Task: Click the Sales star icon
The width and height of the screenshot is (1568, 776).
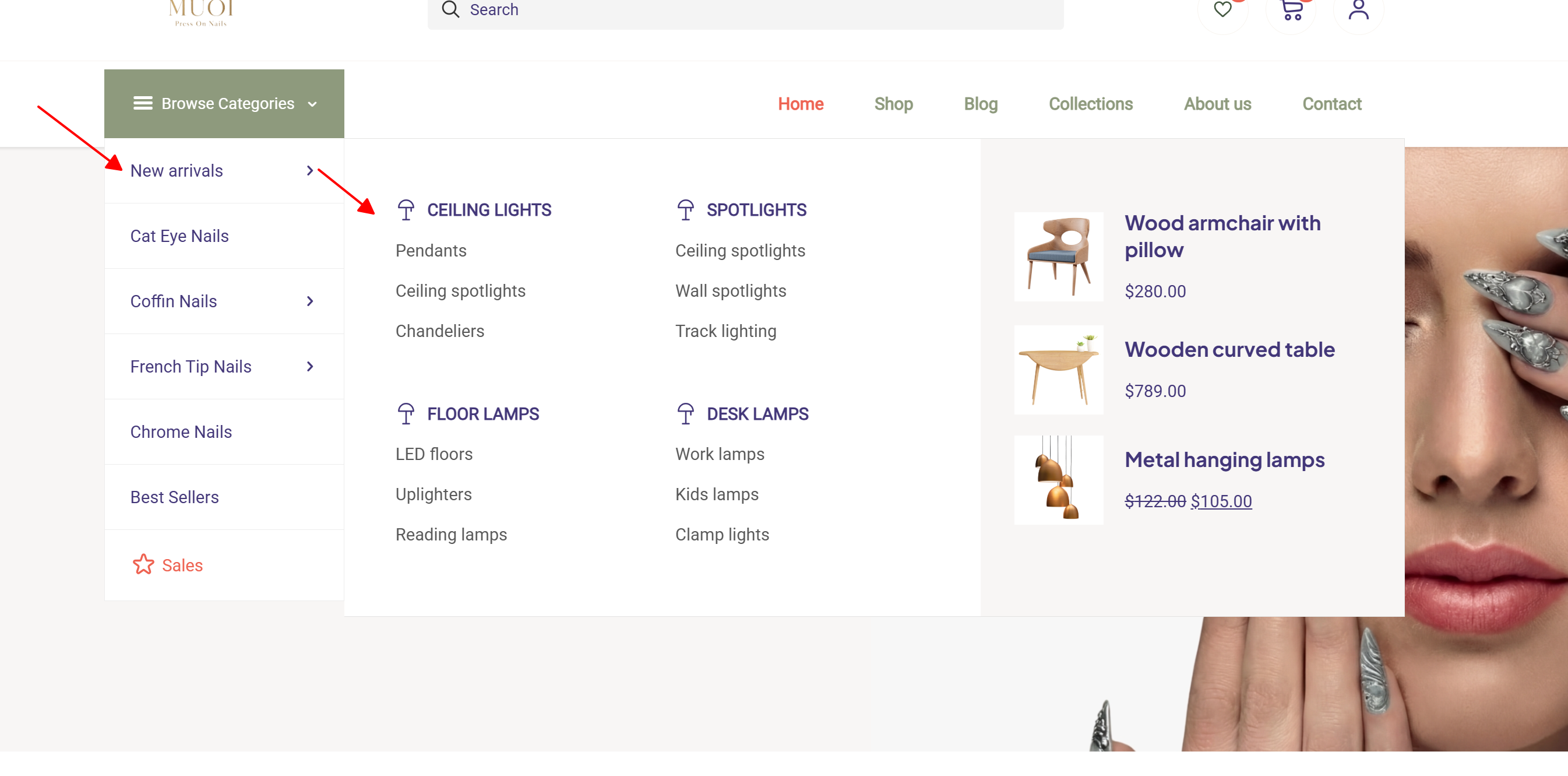Action: [144, 564]
